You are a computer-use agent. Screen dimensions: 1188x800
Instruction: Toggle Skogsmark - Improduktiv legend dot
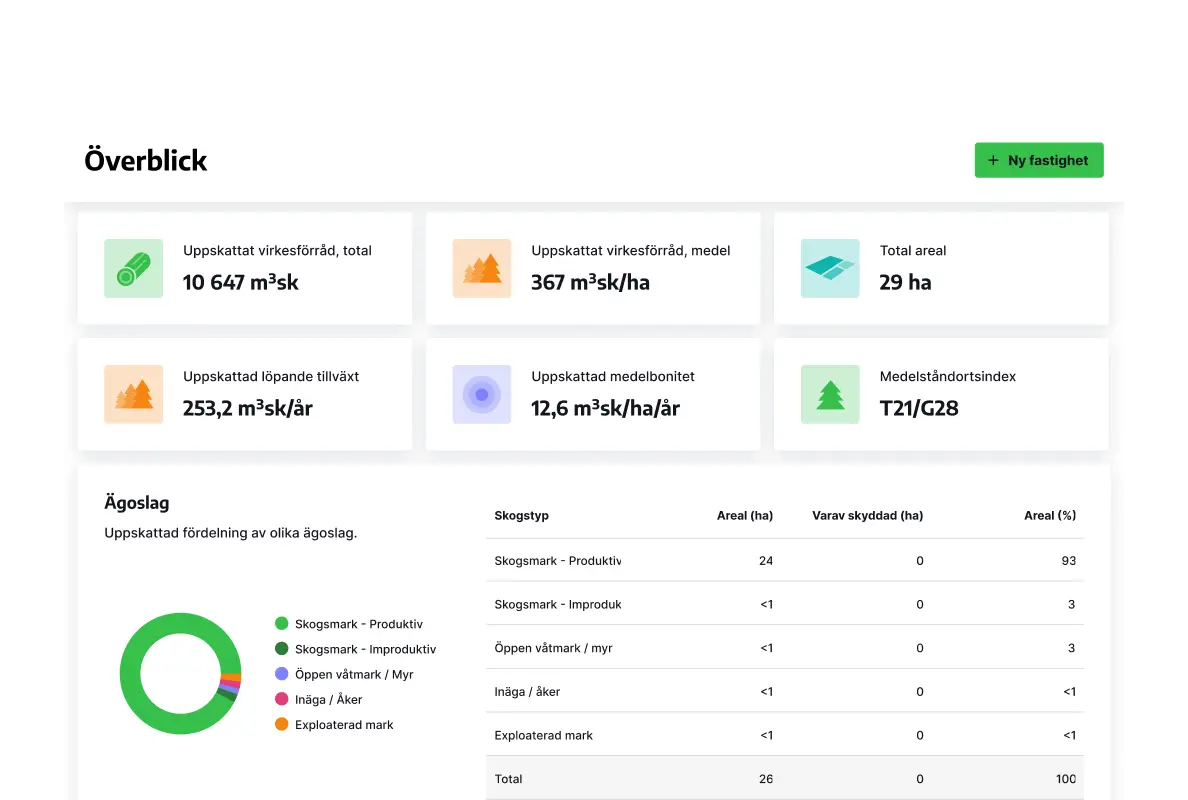pos(282,649)
